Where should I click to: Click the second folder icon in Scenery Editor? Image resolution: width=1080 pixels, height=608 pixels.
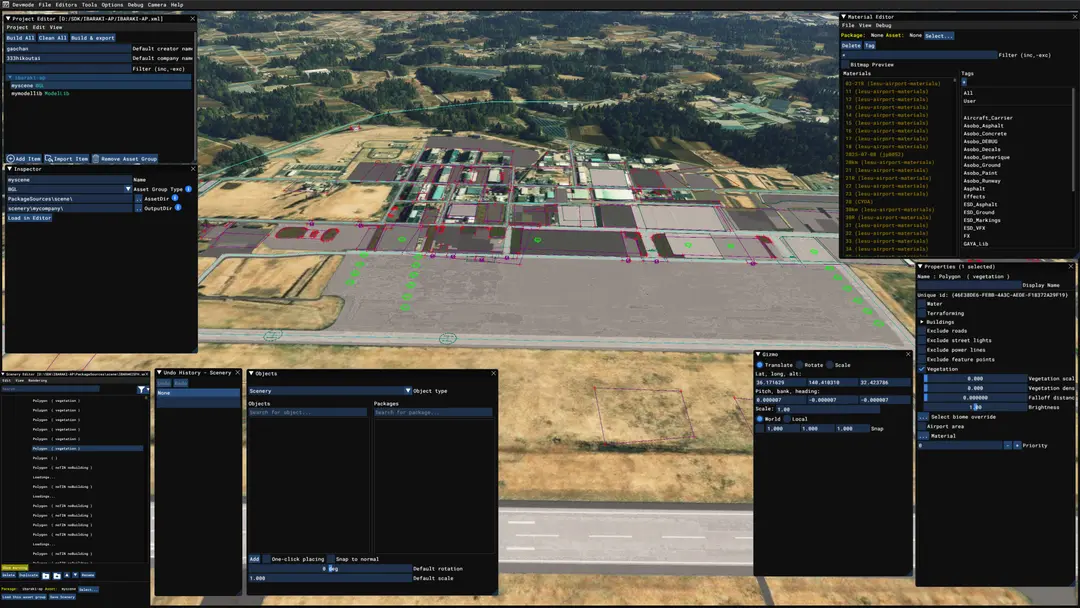(x=56, y=576)
